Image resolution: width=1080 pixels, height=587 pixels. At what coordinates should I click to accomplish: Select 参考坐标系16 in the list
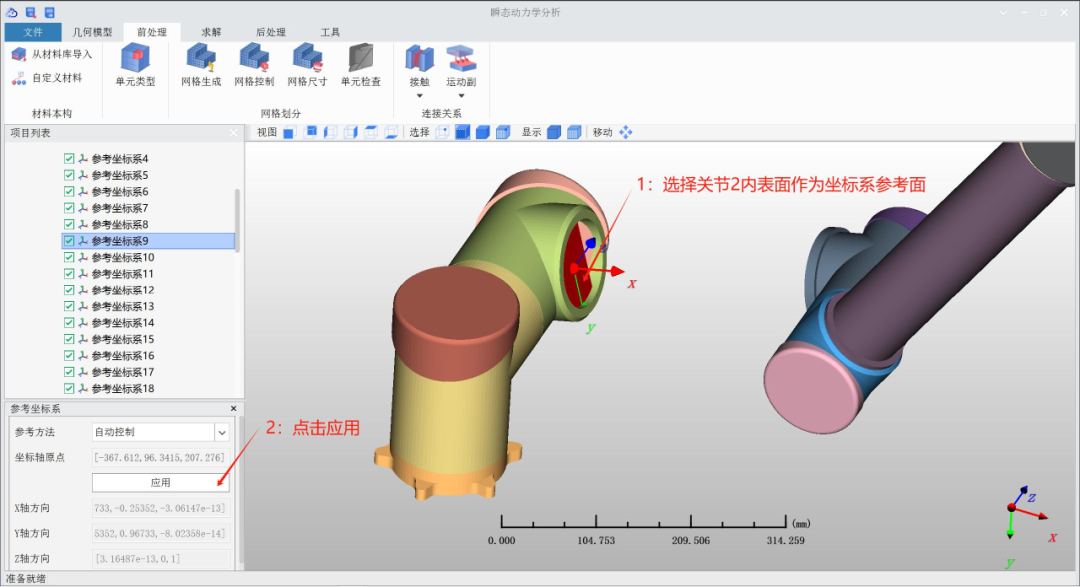[123, 356]
